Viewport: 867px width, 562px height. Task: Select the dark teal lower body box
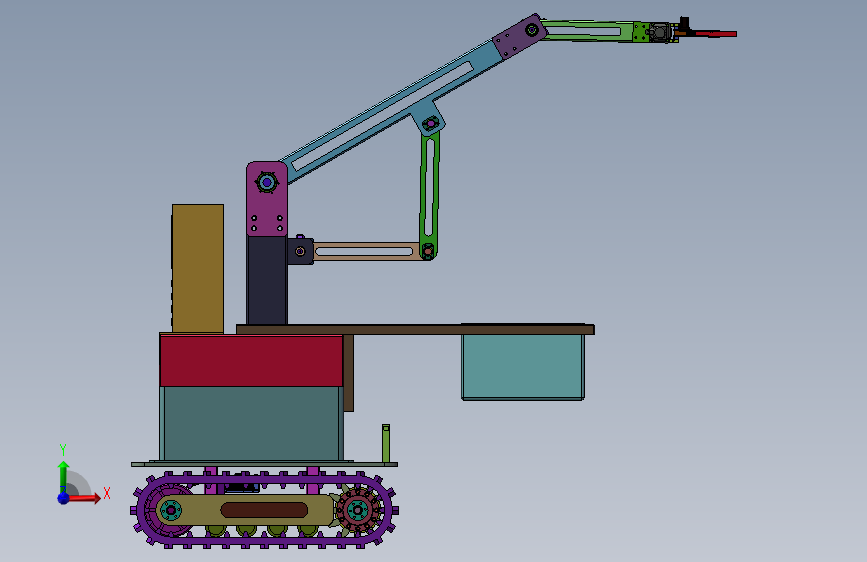click(252, 423)
